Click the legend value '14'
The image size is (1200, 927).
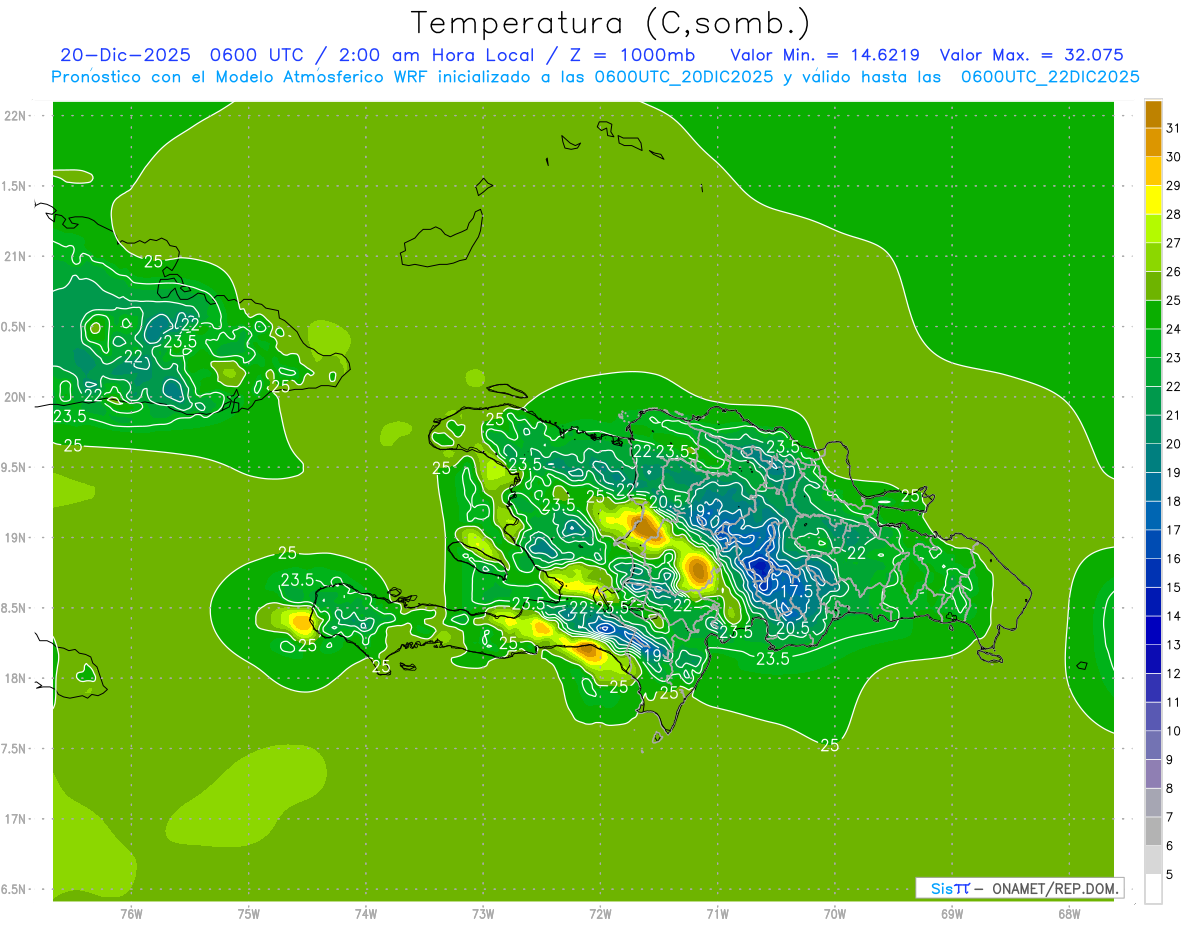coord(1174,616)
